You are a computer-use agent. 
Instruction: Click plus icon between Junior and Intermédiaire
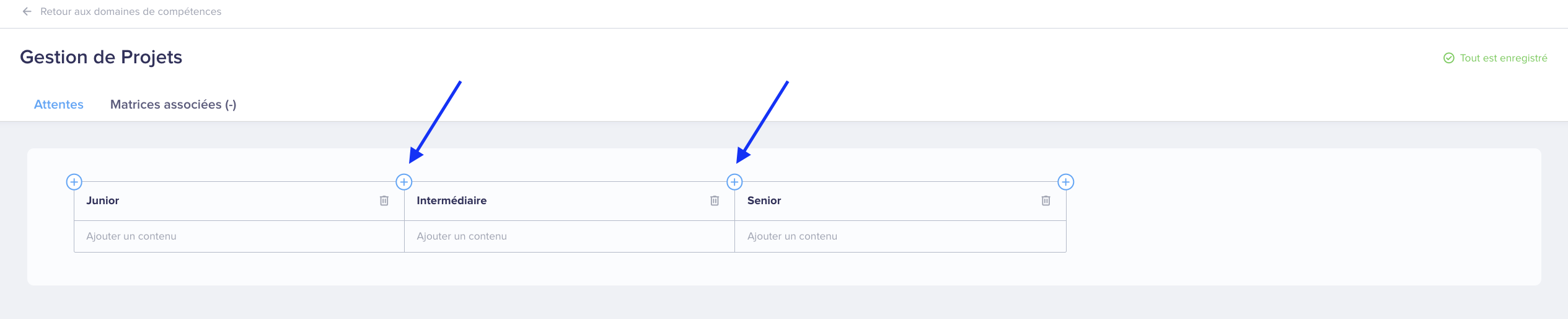pos(404,182)
